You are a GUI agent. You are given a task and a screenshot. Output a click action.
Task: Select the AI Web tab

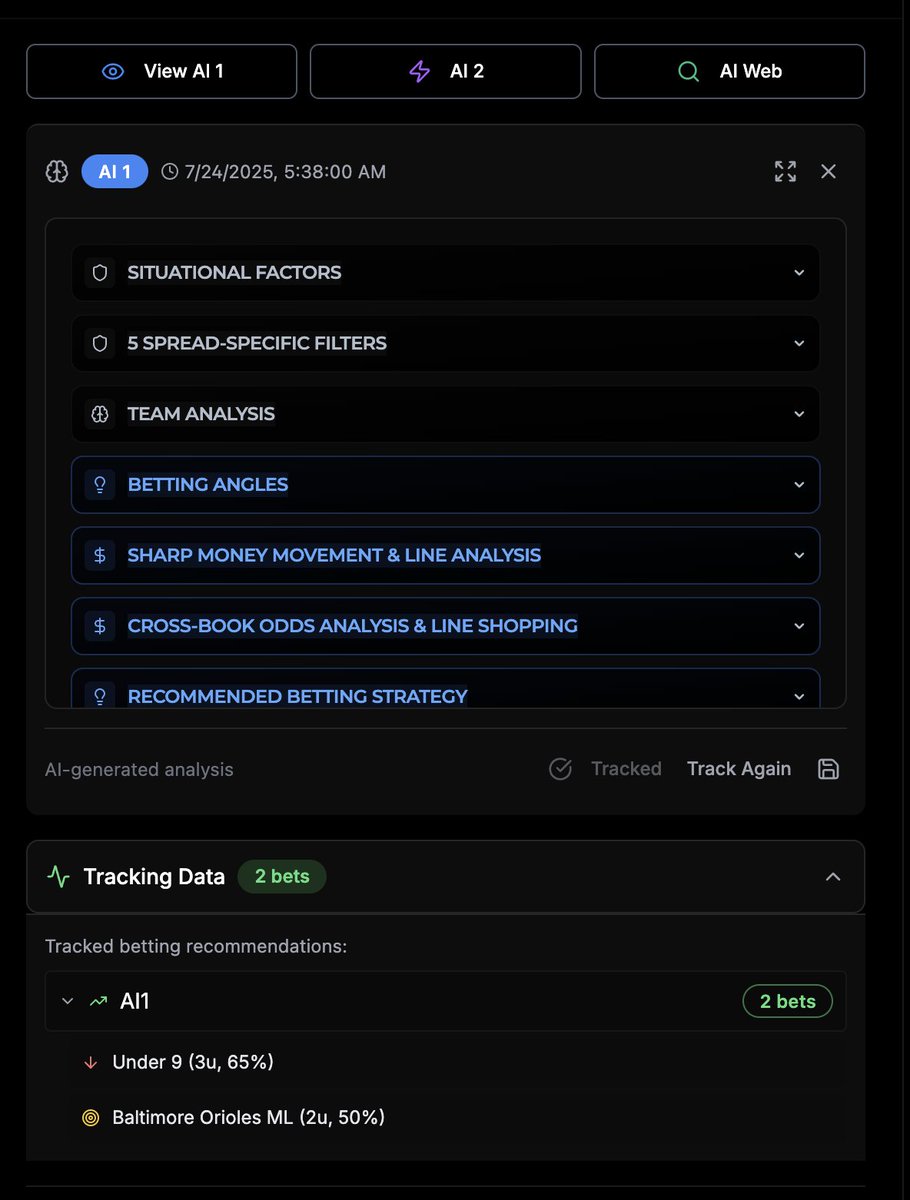729,71
